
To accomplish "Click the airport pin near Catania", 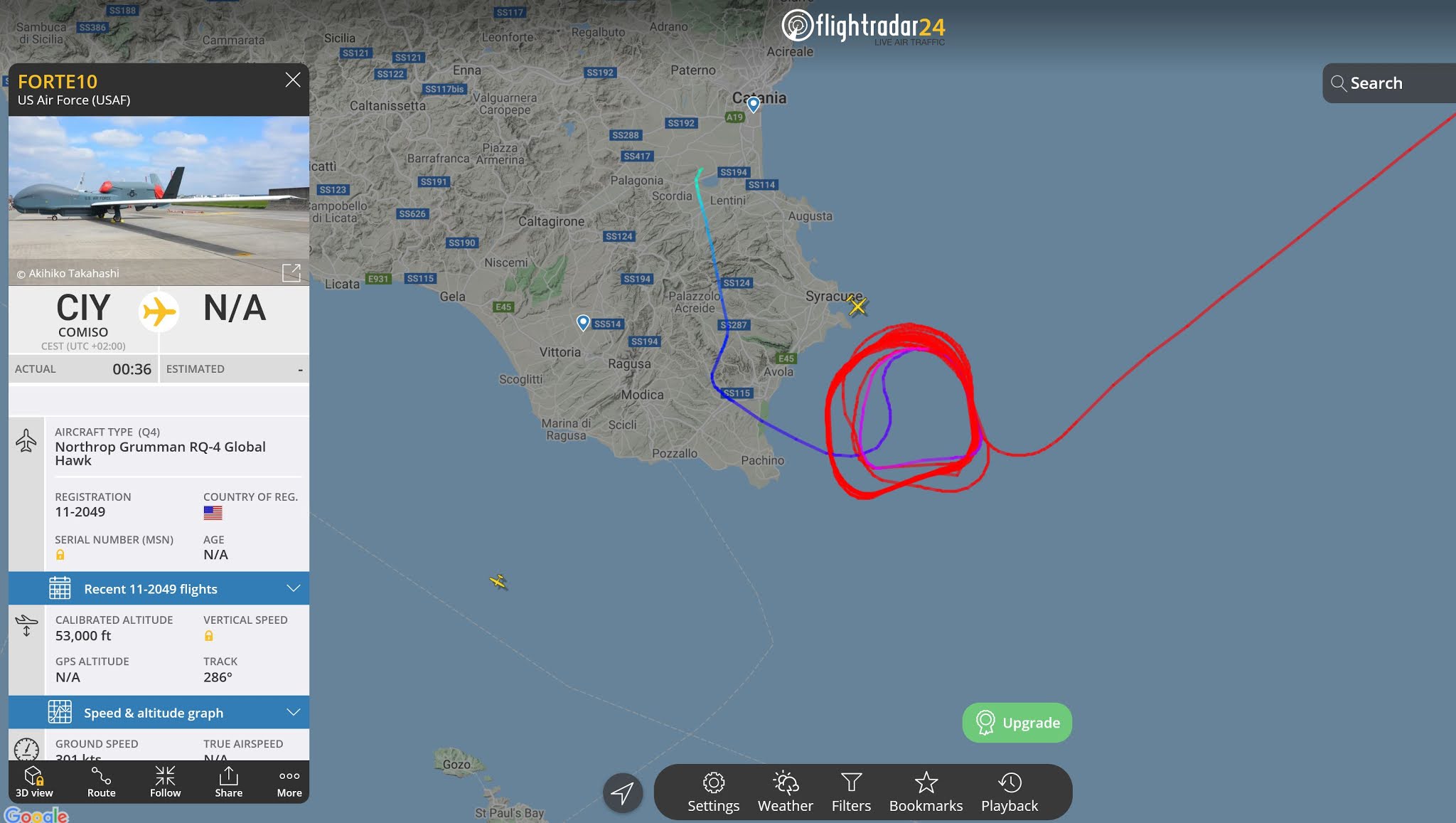I will coord(754,105).
